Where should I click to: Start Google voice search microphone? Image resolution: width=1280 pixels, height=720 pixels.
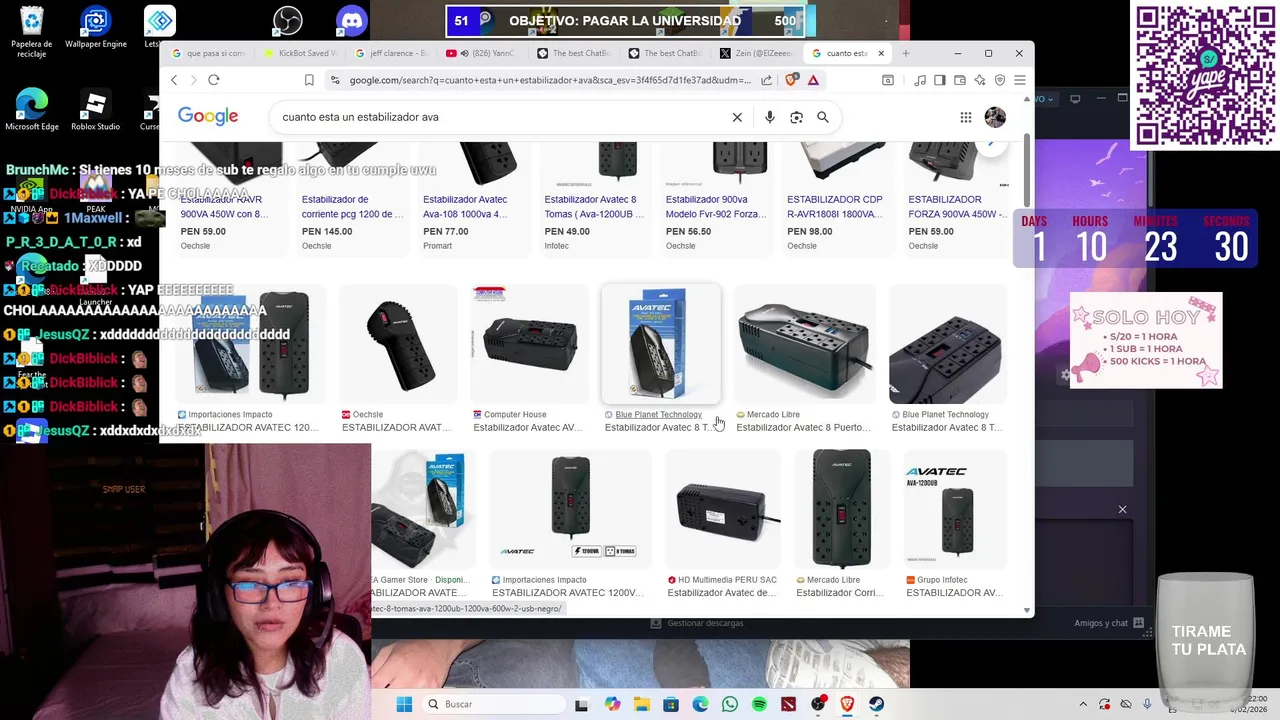pos(769,117)
